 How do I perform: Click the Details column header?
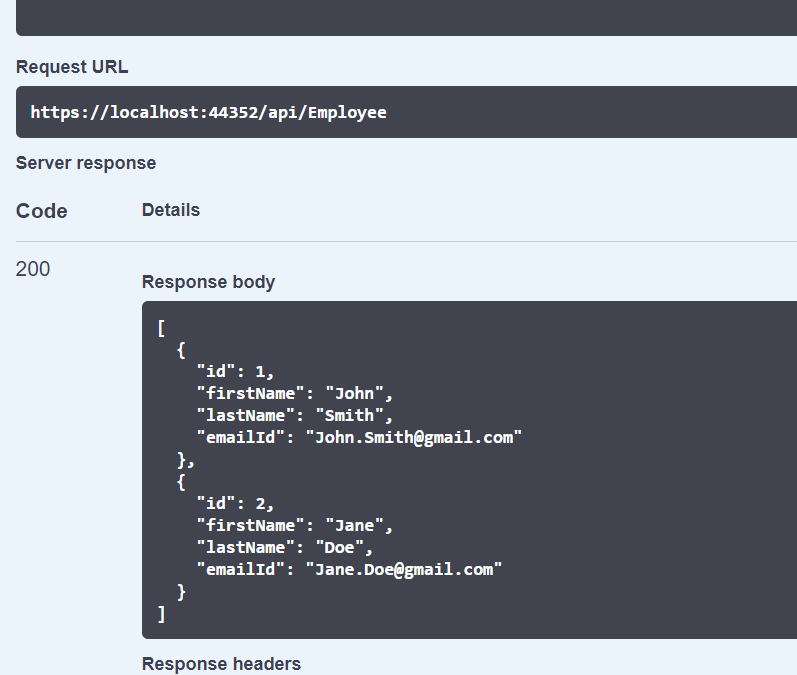coord(171,210)
